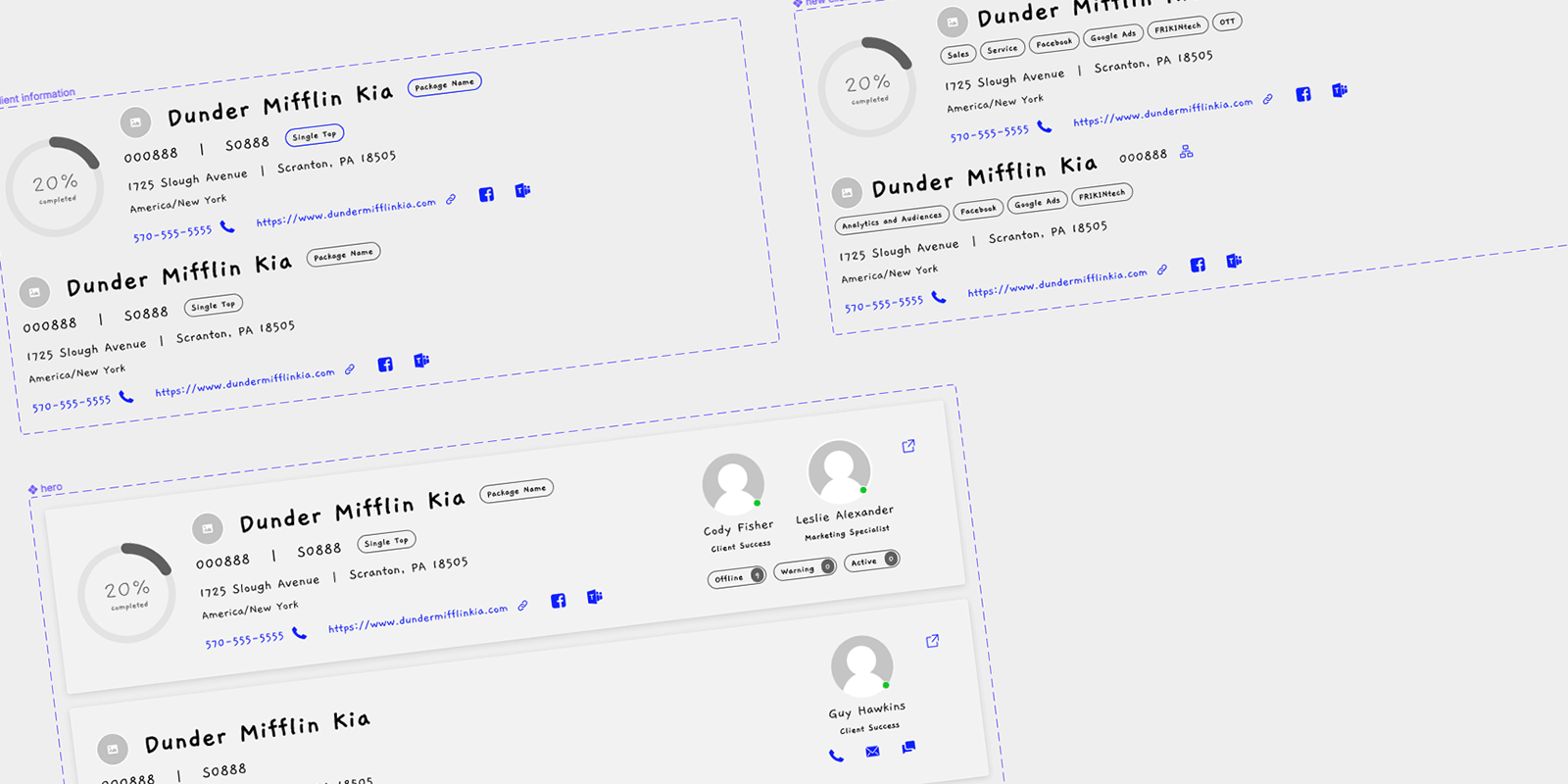Click Facebook icon in Analytics and Audiences card

pos(1197,265)
